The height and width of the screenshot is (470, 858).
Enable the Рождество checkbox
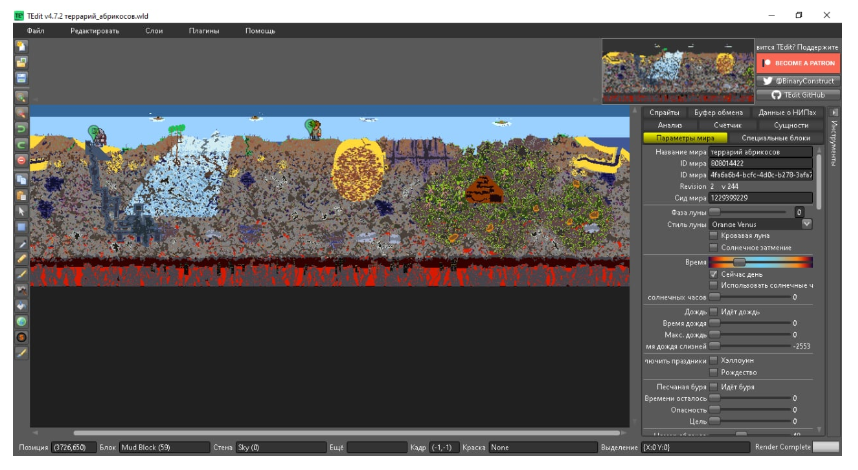coord(714,373)
